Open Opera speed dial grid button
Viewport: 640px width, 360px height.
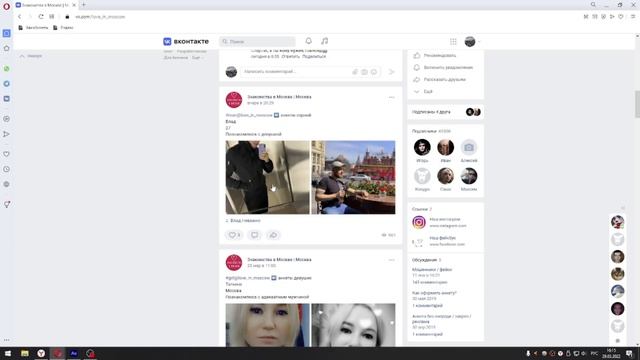pyautogui.click(x=51, y=17)
